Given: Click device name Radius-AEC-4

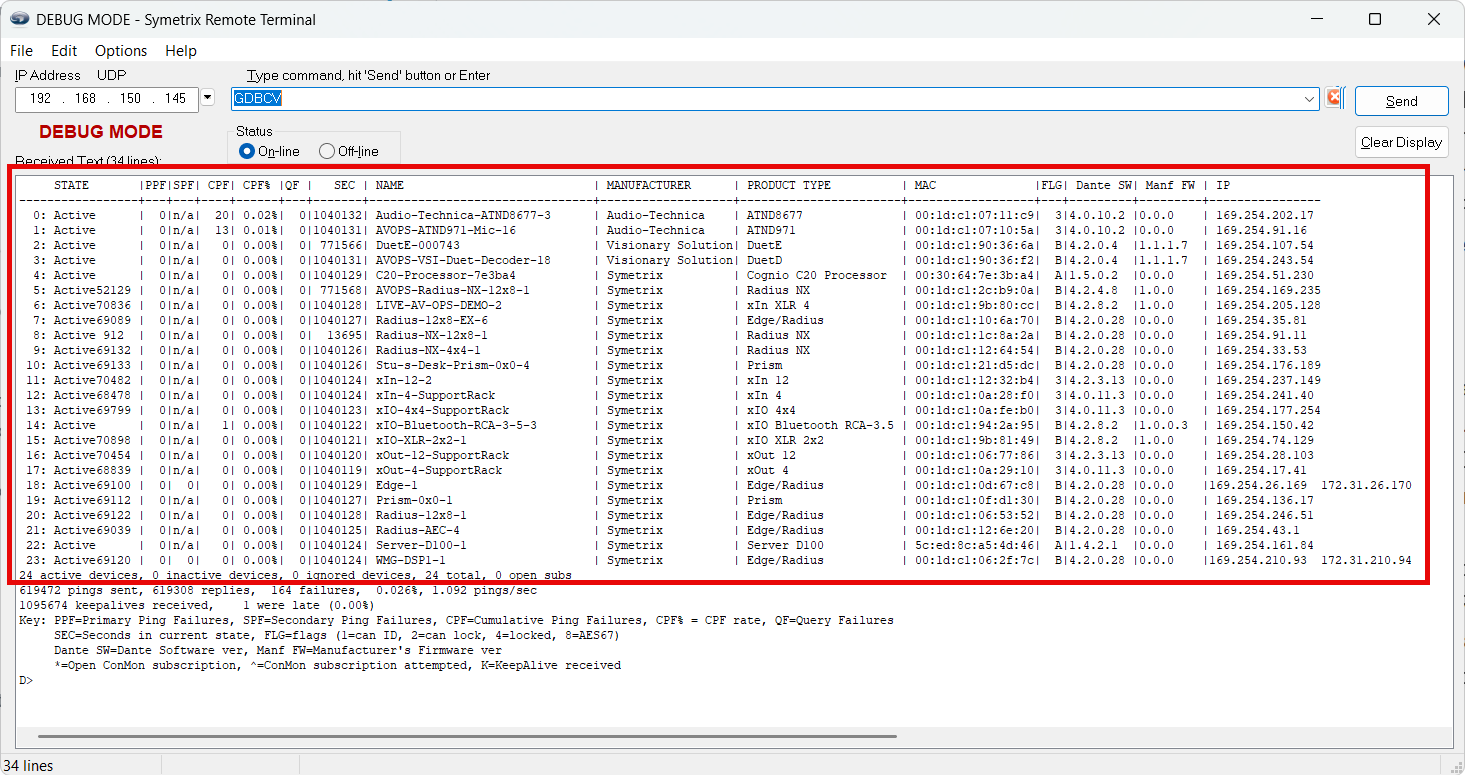Looking at the screenshot, I should [x=418, y=530].
